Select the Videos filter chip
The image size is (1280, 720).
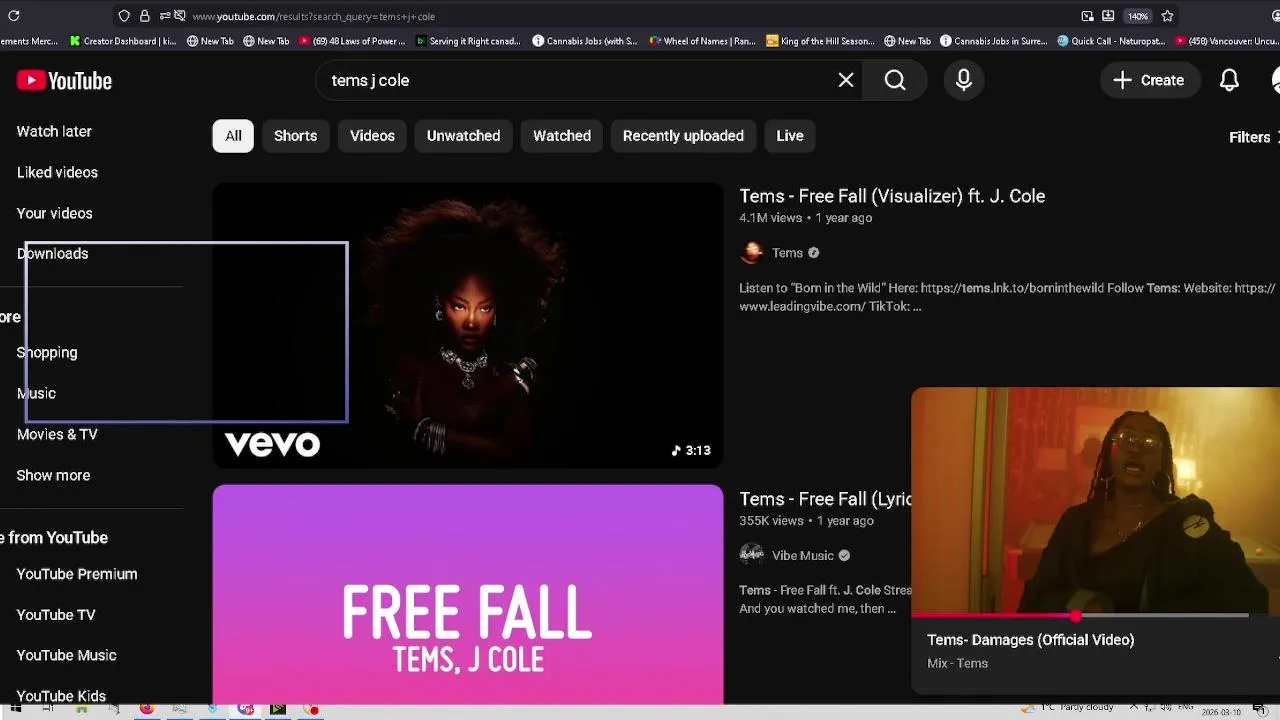(372, 136)
